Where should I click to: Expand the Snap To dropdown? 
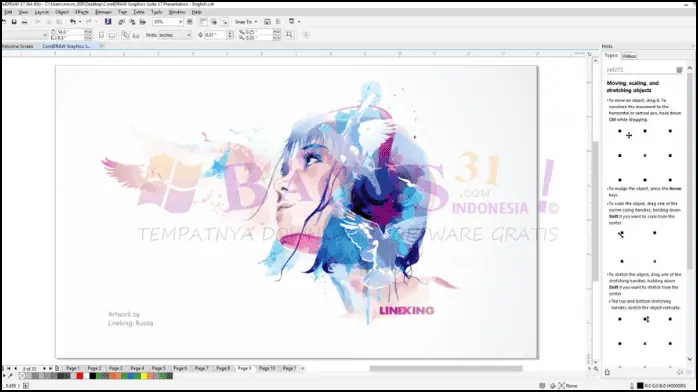246,22
